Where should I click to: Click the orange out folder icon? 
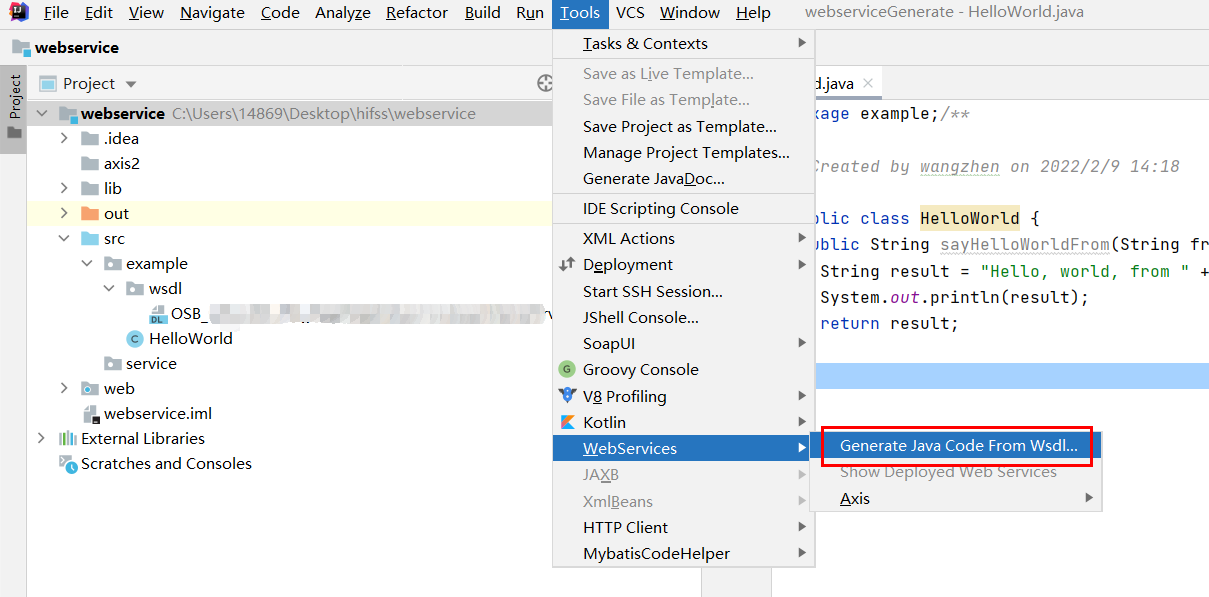coord(90,214)
